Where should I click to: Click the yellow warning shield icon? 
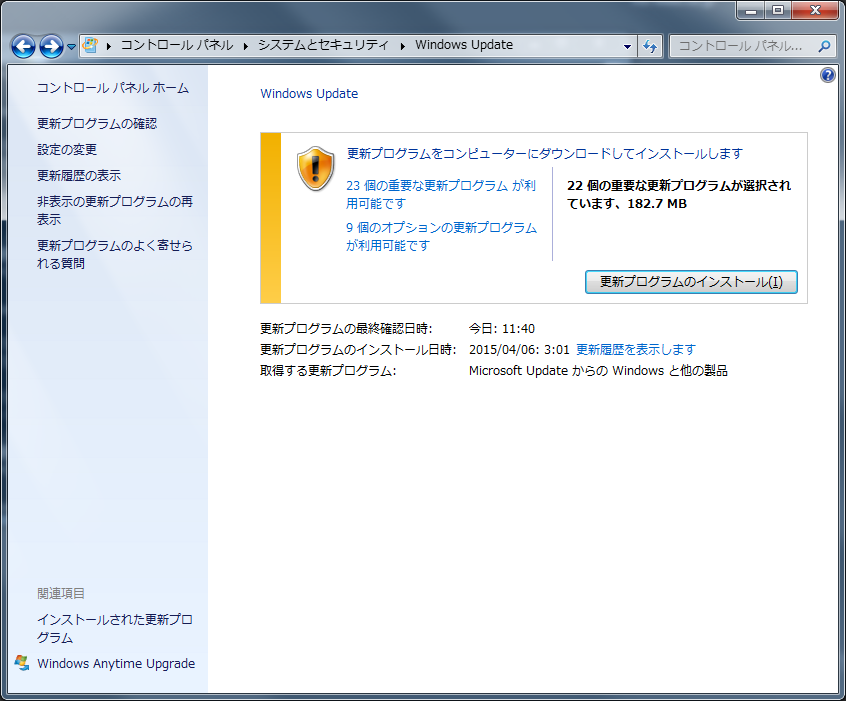(x=316, y=168)
